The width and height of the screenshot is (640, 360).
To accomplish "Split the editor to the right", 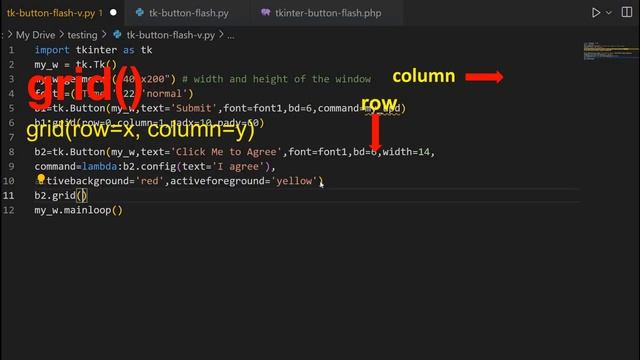I will 627,12.
